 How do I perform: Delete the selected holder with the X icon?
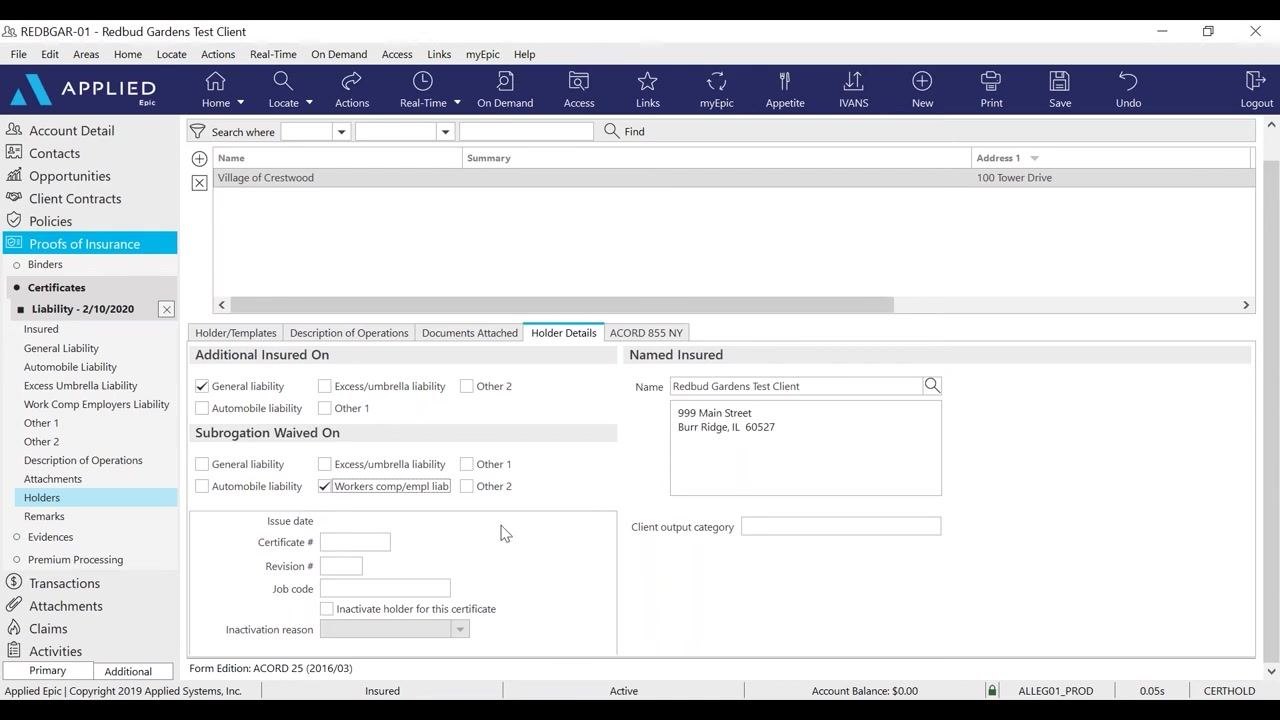(x=199, y=183)
